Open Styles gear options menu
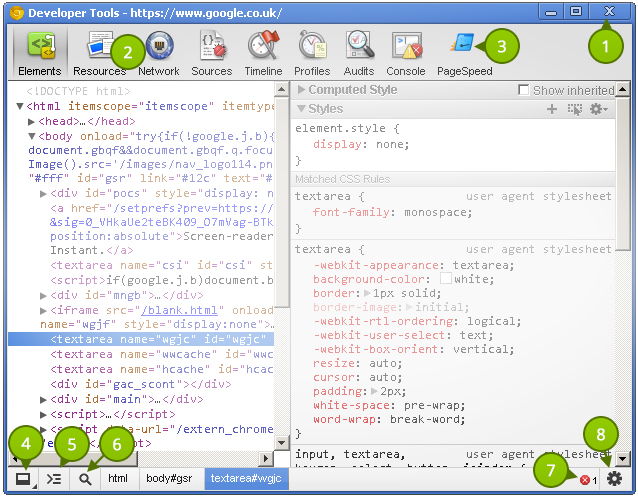Viewport: 638px width, 497px height. tap(599, 109)
